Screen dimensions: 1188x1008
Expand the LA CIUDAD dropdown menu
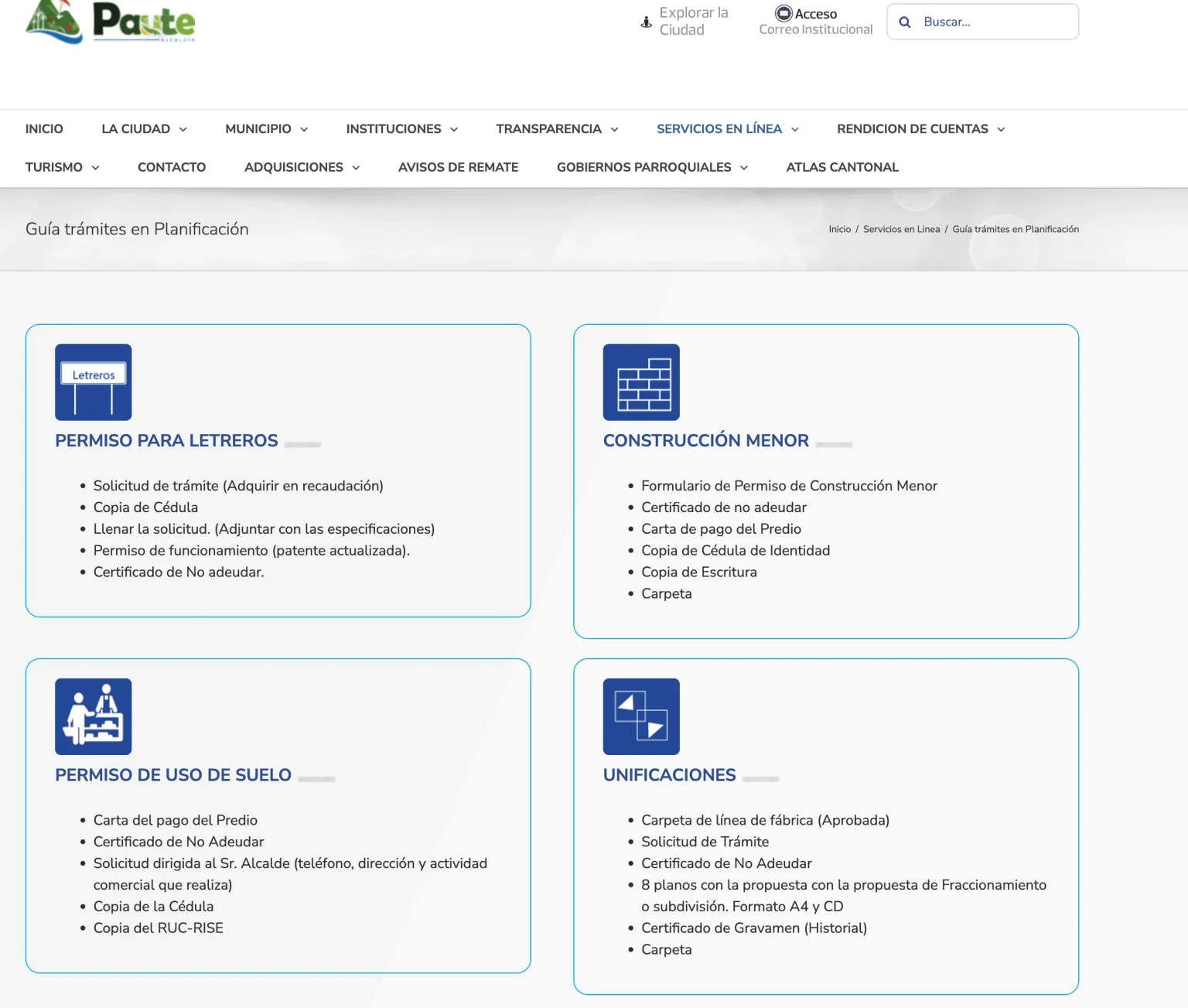coord(144,128)
